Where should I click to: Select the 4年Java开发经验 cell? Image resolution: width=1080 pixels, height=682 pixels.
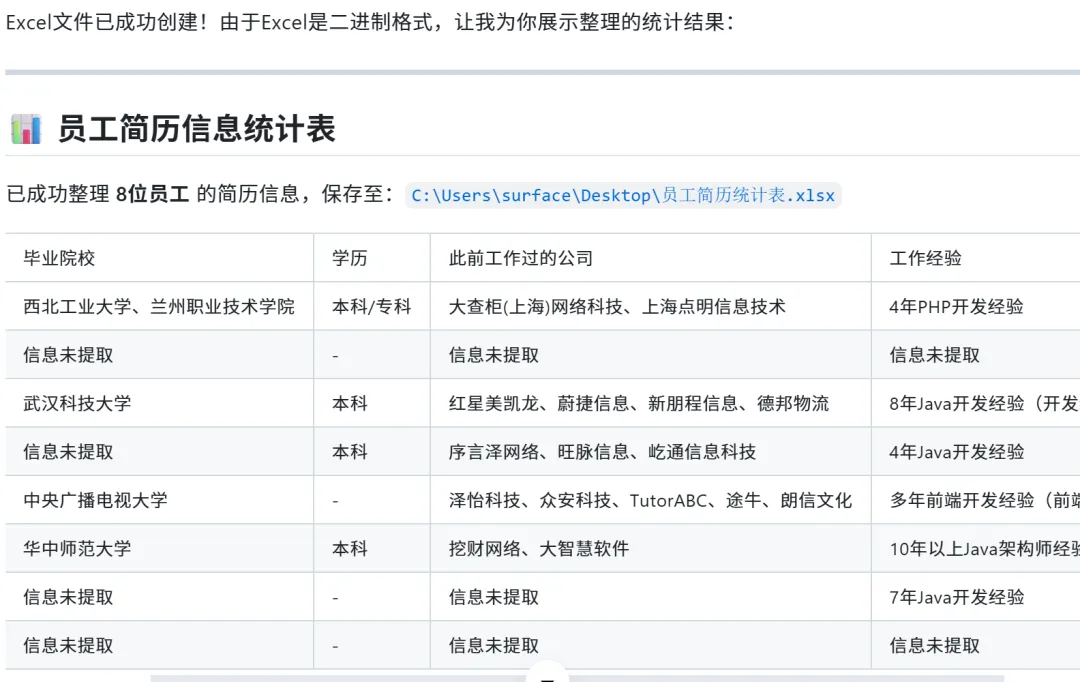coord(975,452)
